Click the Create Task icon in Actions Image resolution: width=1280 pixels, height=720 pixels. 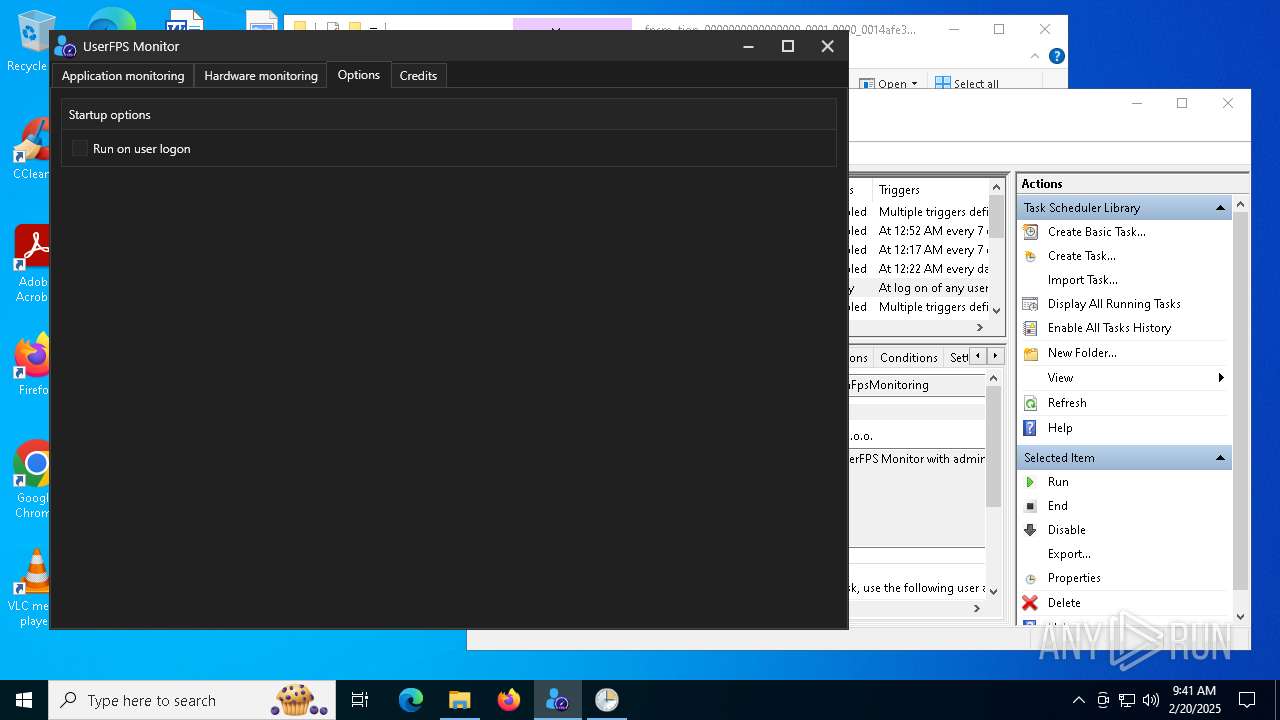point(1031,256)
